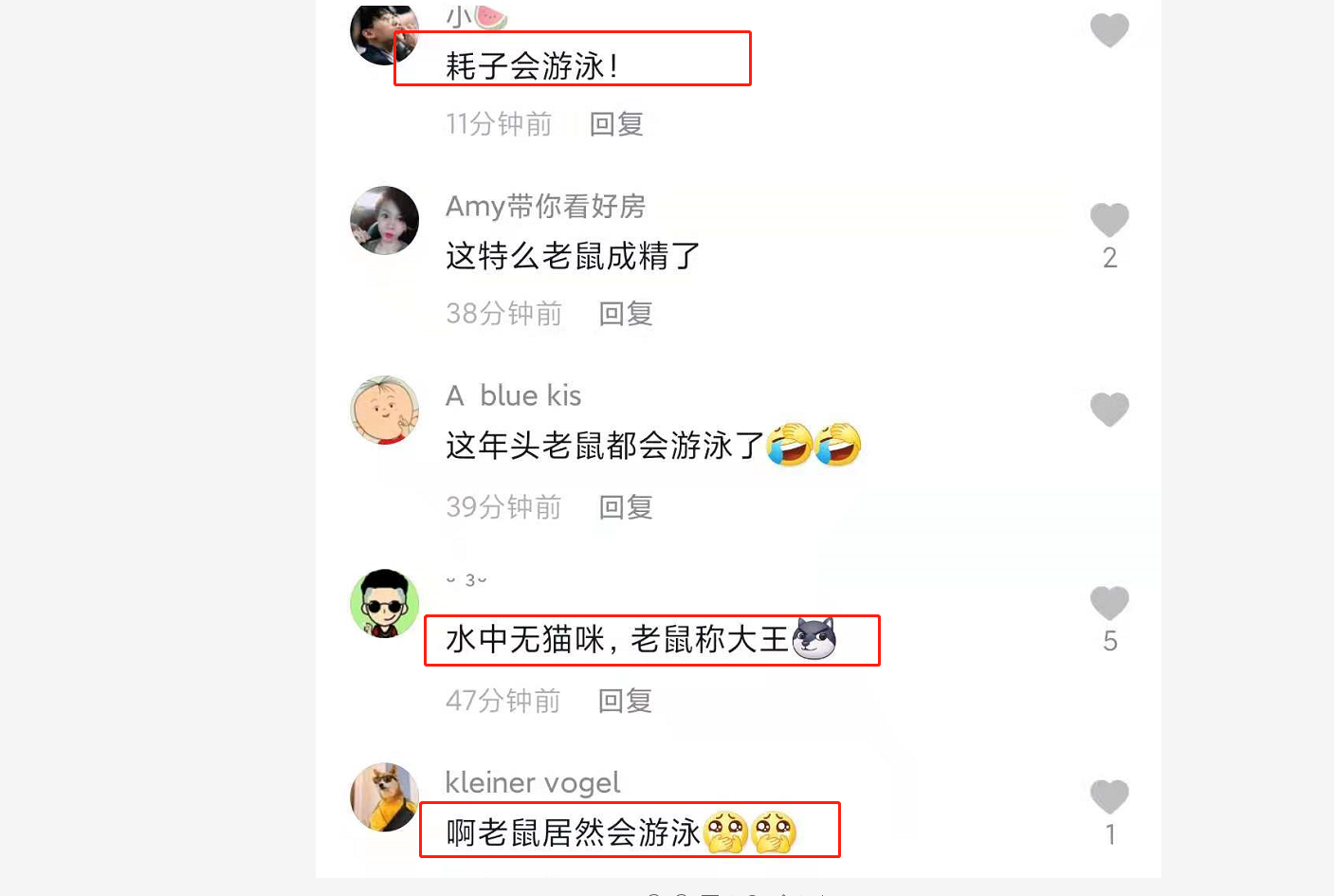
Task: Like Amy带你看好房's comment with 2 likes
Action: (x=1109, y=220)
